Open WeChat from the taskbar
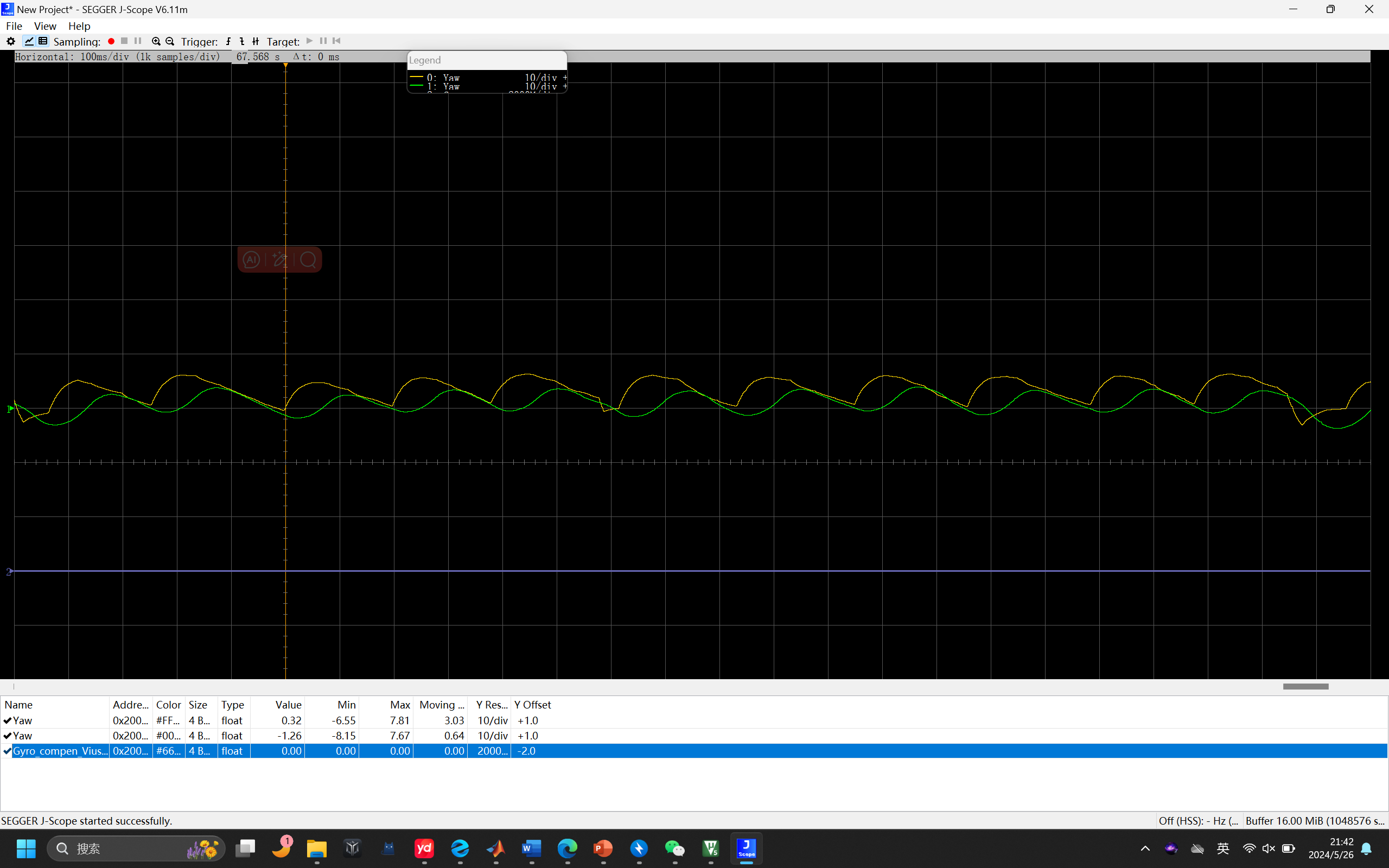The image size is (1389, 868). coord(674,848)
